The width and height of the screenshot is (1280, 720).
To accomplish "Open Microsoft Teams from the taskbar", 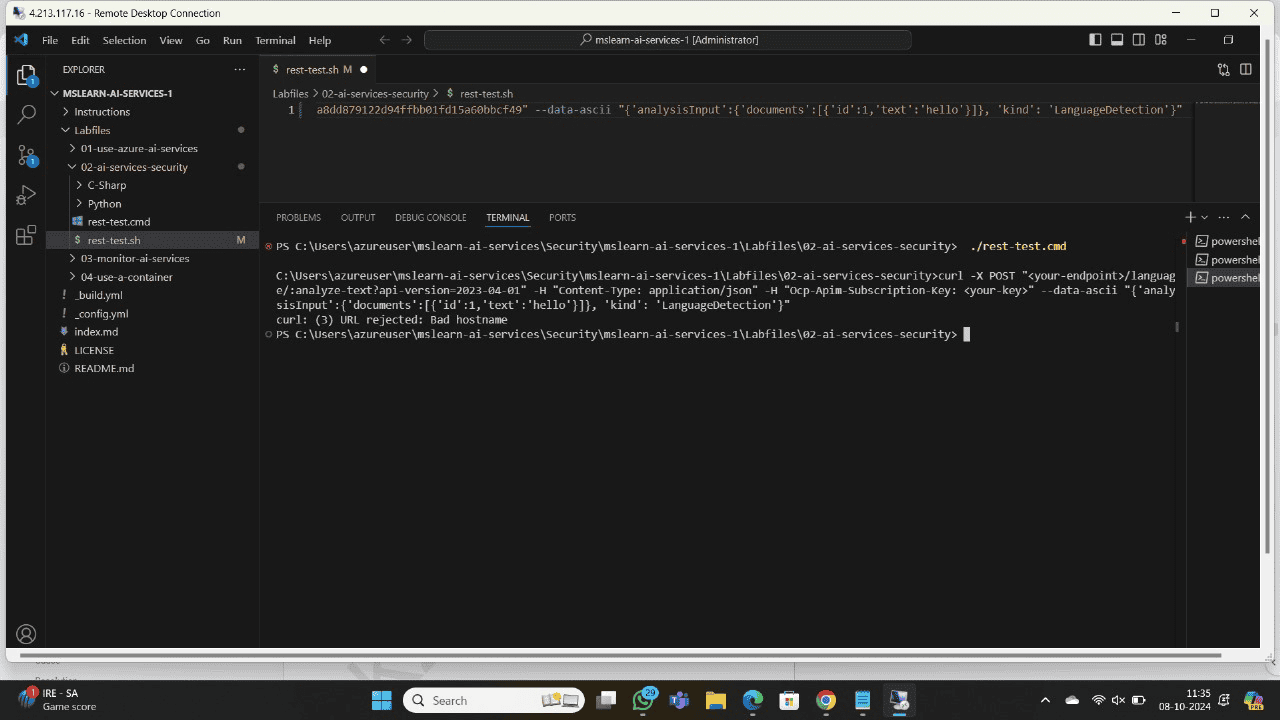I will pyautogui.click(x=679, y=700).
